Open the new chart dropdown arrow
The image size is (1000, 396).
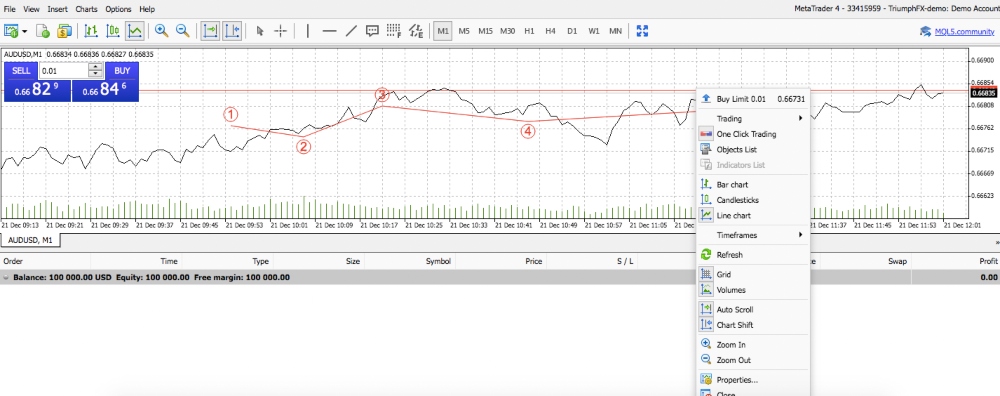(x=25, y=31)
